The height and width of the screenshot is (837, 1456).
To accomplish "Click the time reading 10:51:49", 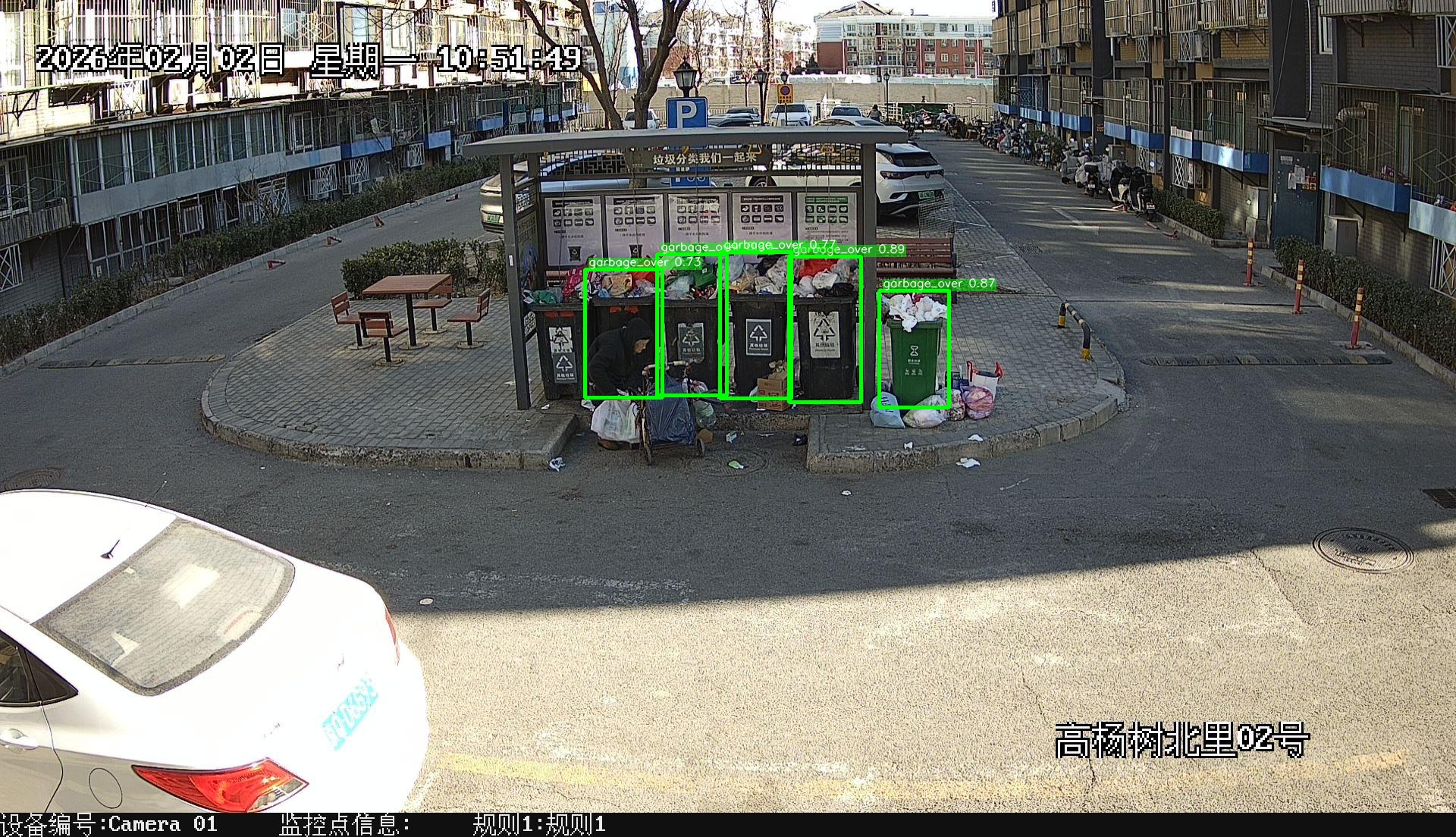I will pyautogui.click(x=509, y=58).
